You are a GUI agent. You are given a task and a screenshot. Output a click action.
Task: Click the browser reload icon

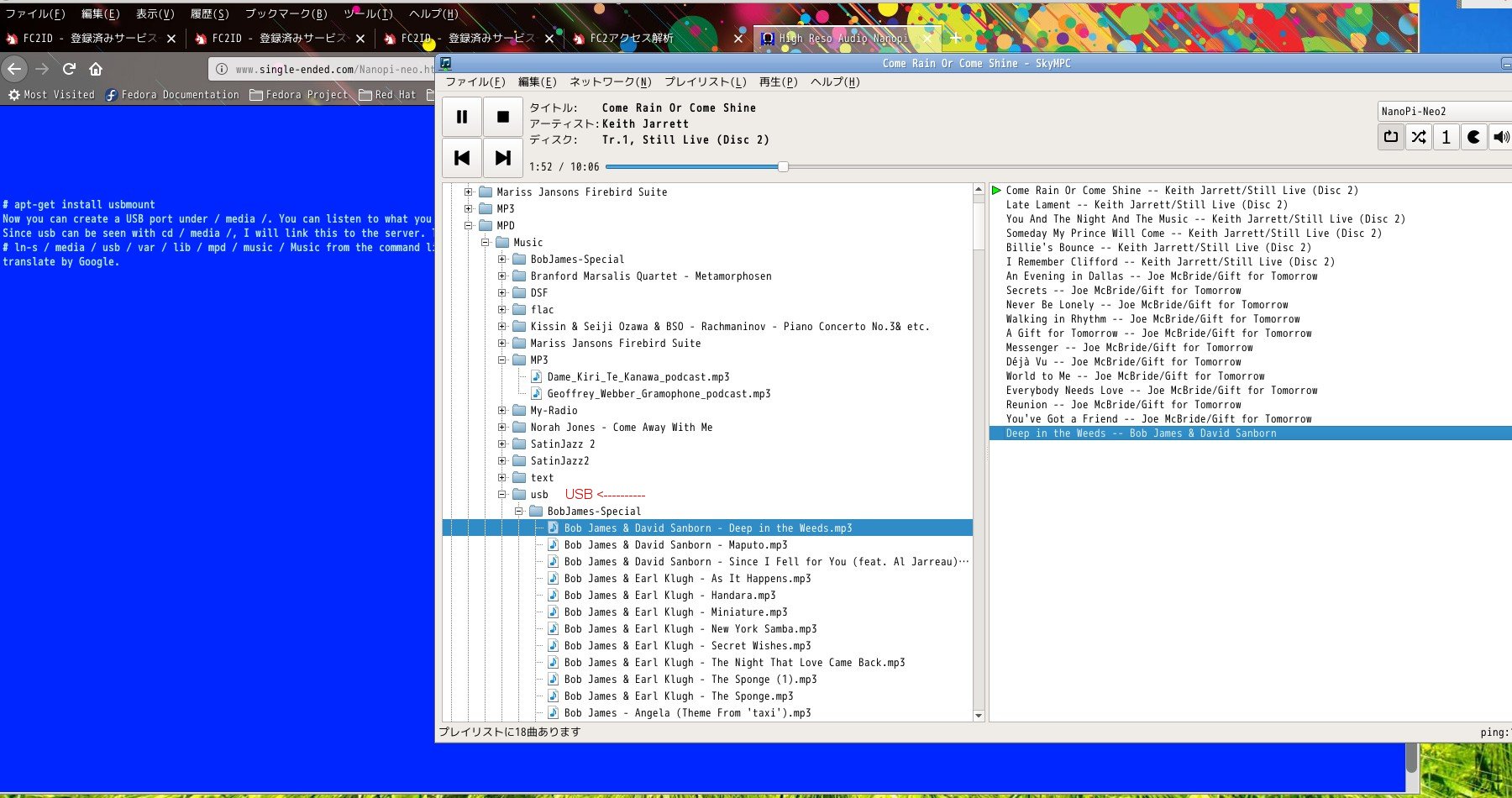pos(69,69)
